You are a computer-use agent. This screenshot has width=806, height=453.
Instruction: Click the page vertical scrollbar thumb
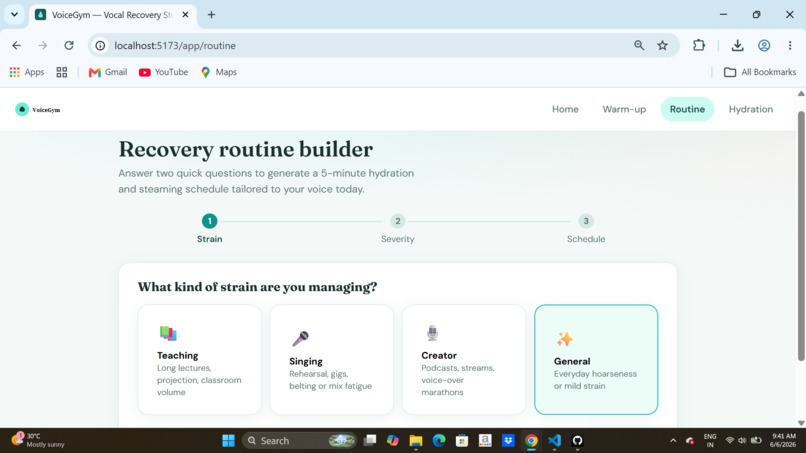[x=801, y=235]
